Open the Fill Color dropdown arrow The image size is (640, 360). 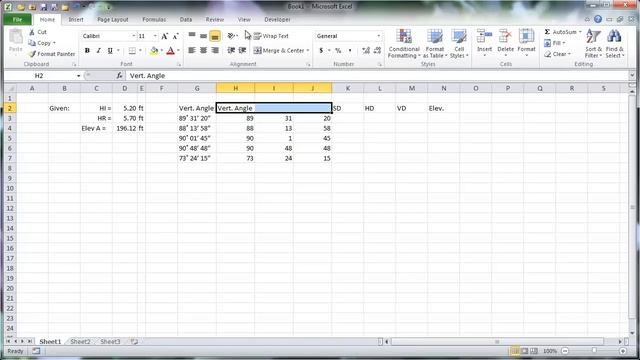(x=162, y=51)
